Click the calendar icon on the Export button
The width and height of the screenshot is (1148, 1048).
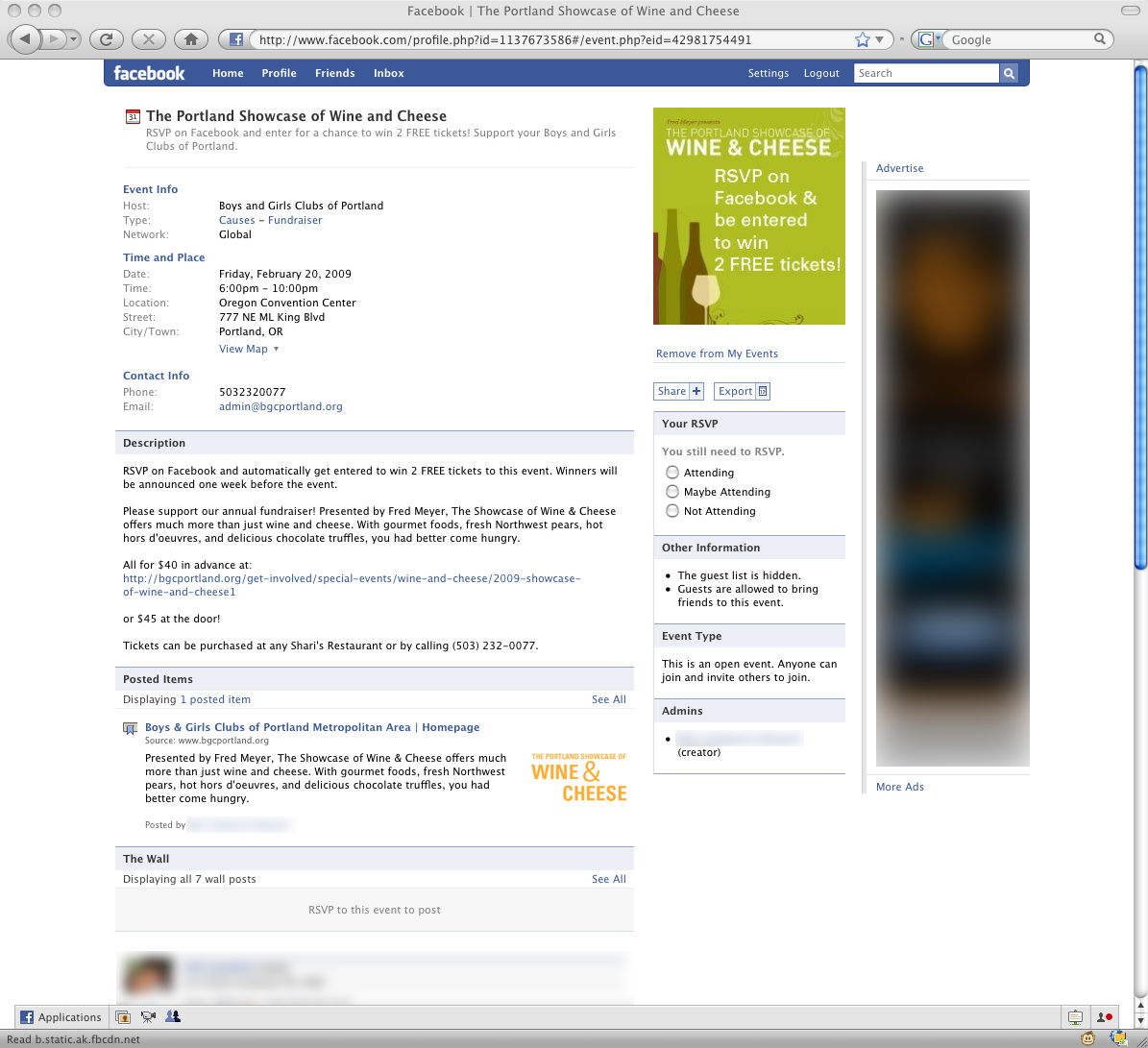click(762, 392)
